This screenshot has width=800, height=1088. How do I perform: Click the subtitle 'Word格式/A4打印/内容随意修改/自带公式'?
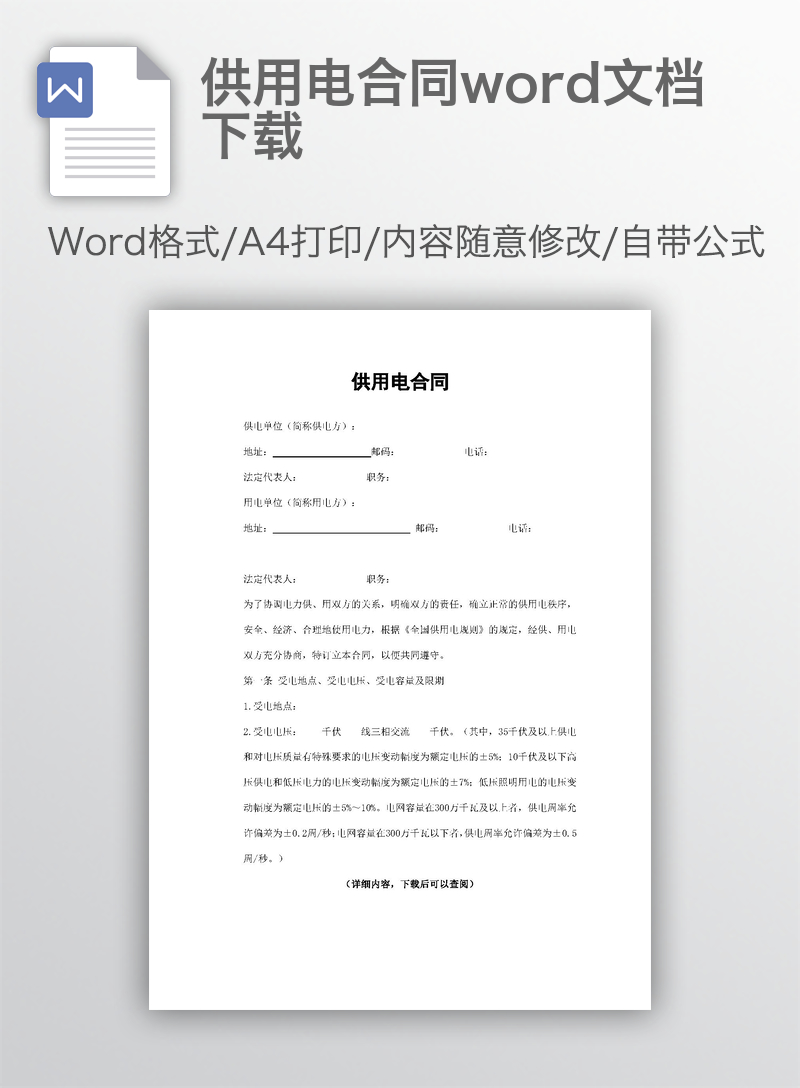point(406,241)
